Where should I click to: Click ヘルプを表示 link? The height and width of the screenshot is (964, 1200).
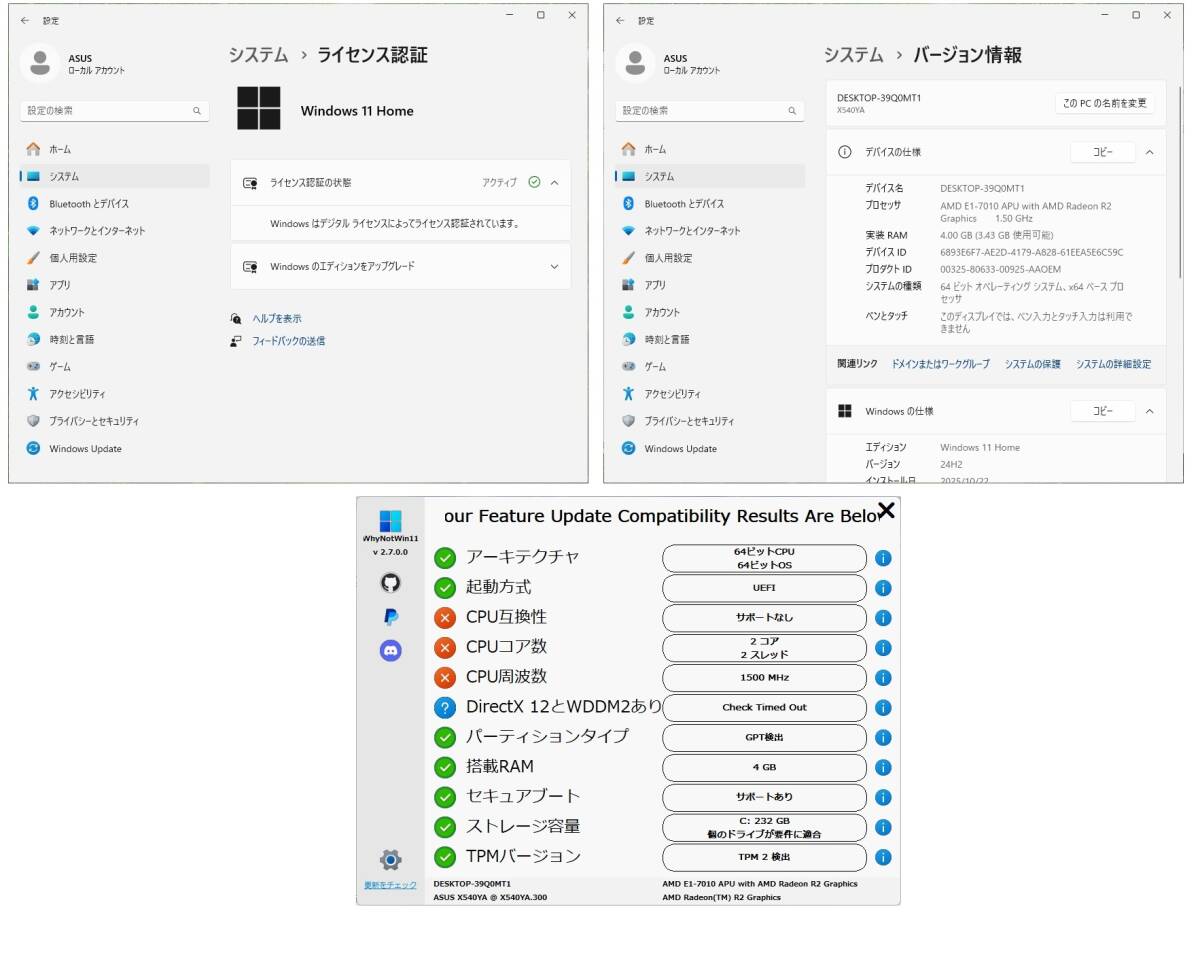276,318
